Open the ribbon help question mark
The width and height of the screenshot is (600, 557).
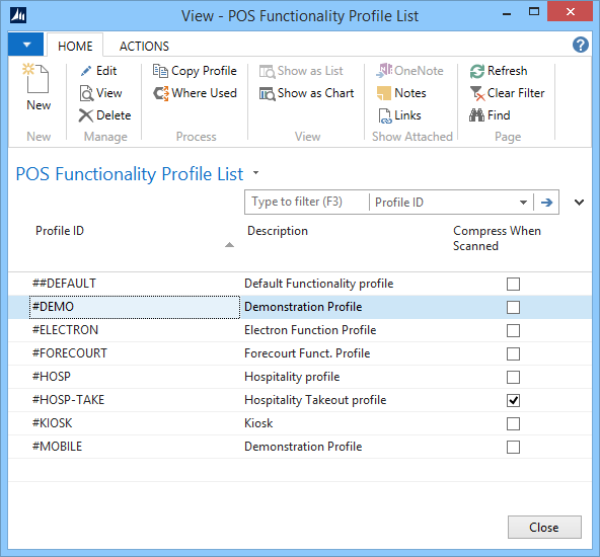[x=580, y=45]
